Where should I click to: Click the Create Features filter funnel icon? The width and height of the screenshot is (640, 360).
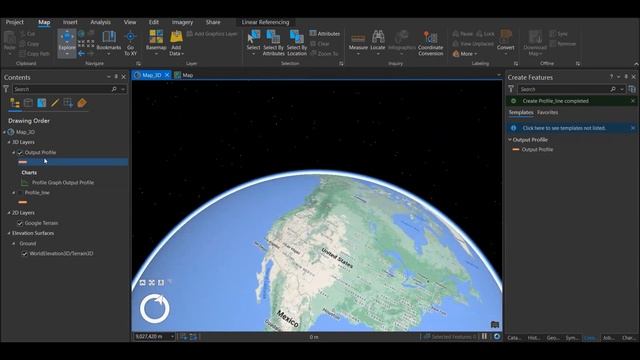511,89
